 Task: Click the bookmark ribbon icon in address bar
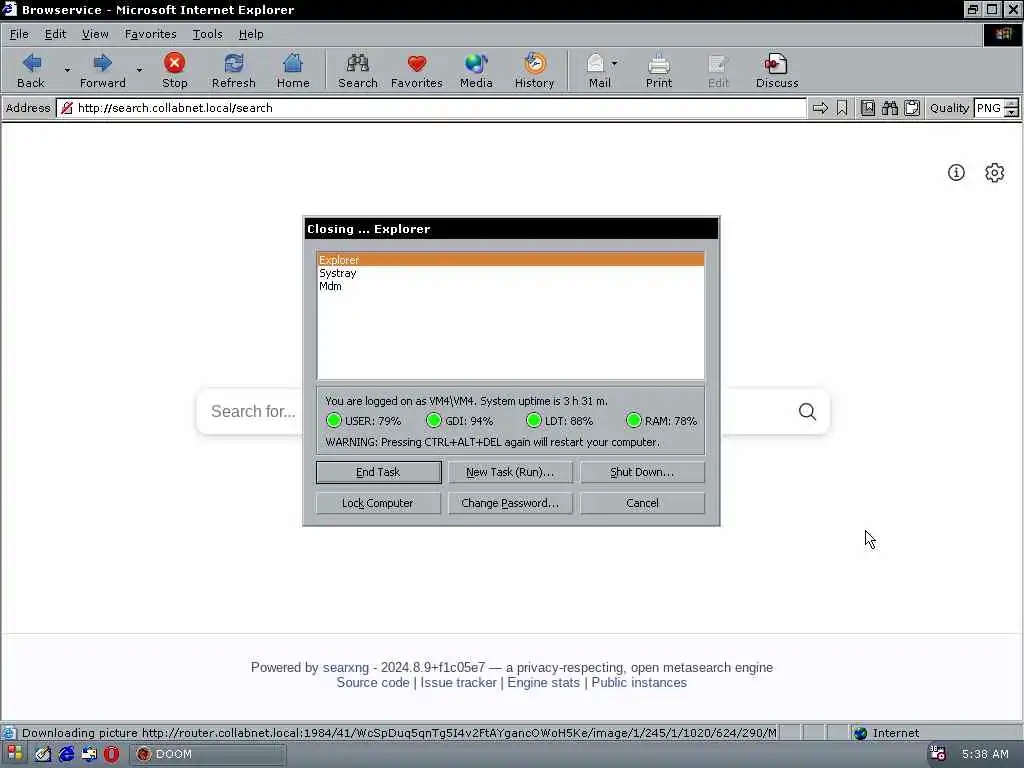click(842, 108)
